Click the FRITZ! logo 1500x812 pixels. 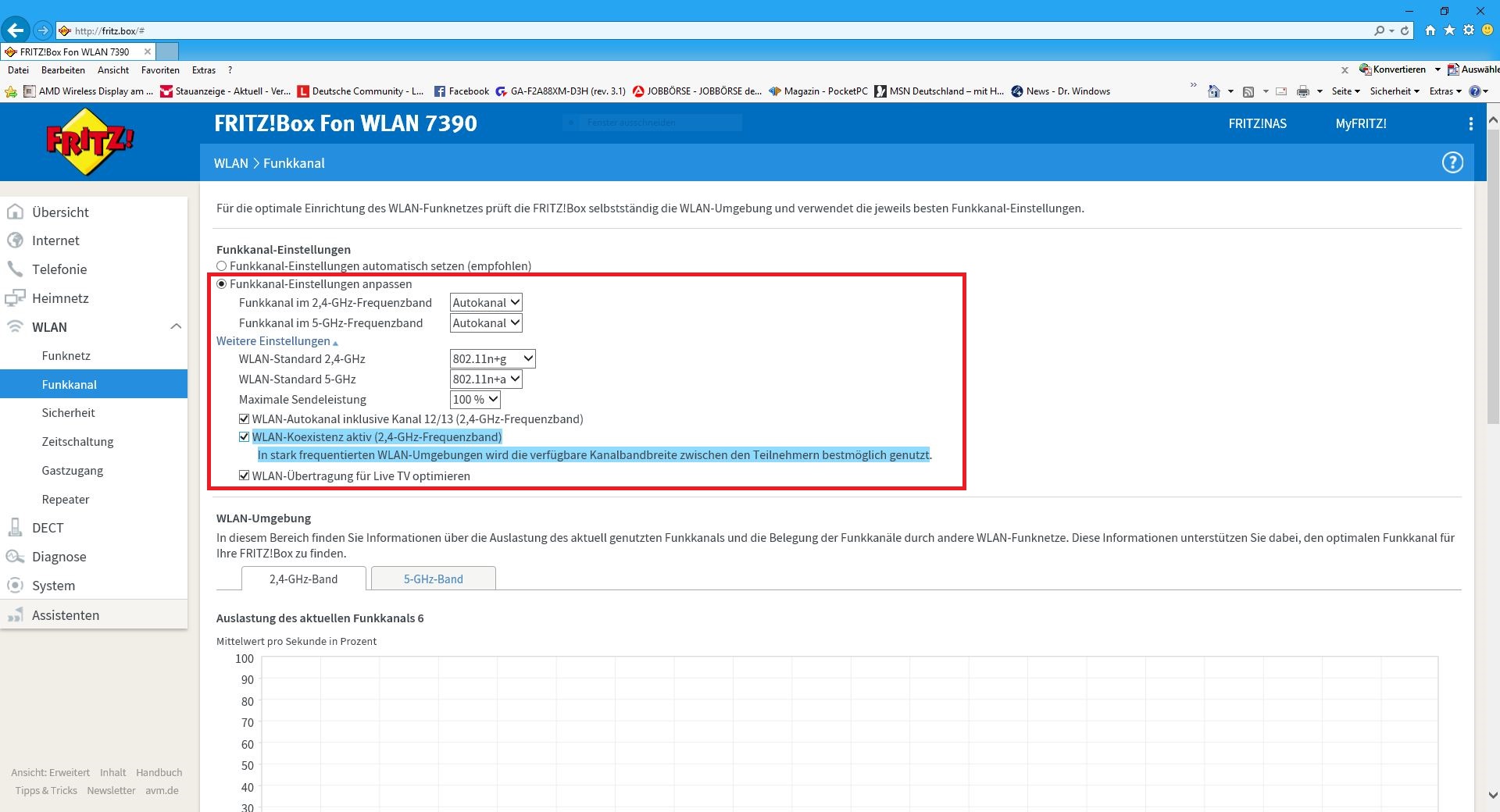(x=90, y=141)
